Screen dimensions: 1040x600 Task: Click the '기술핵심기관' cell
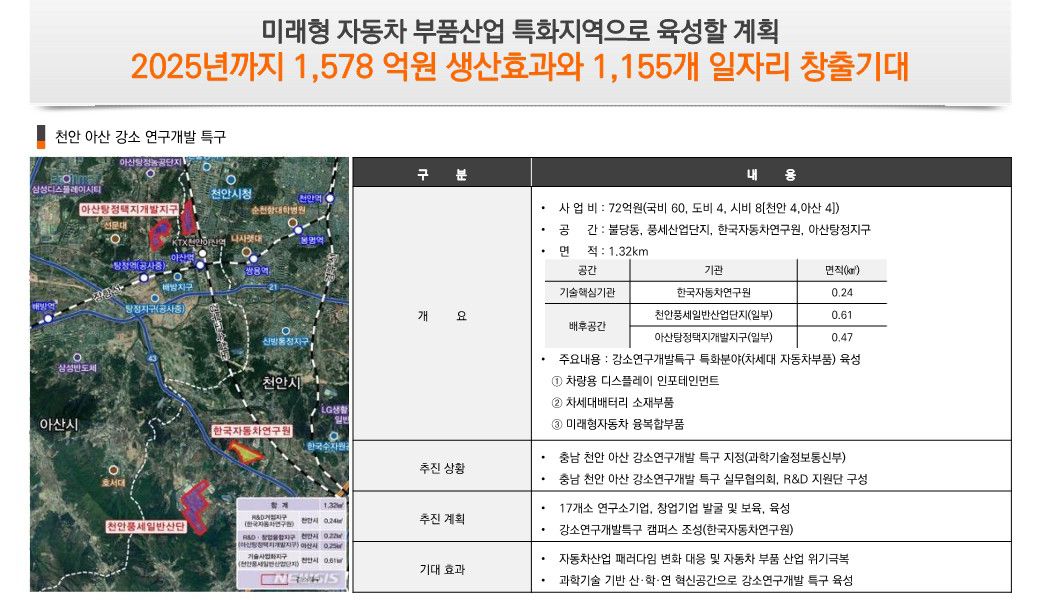click(587, 292)
